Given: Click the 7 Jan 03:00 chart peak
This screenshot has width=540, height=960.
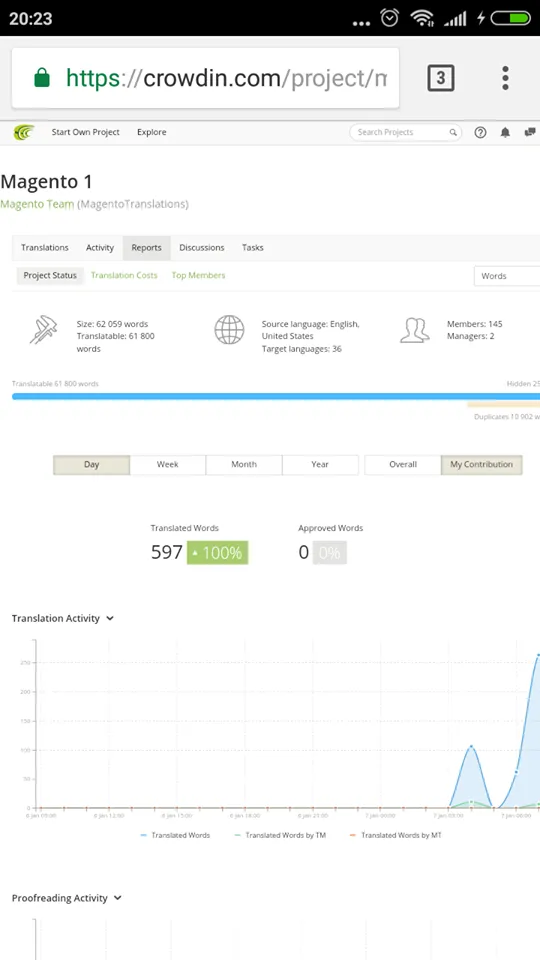Looking at the screenshot, I should pyautogui.click(x=471, y=746).
